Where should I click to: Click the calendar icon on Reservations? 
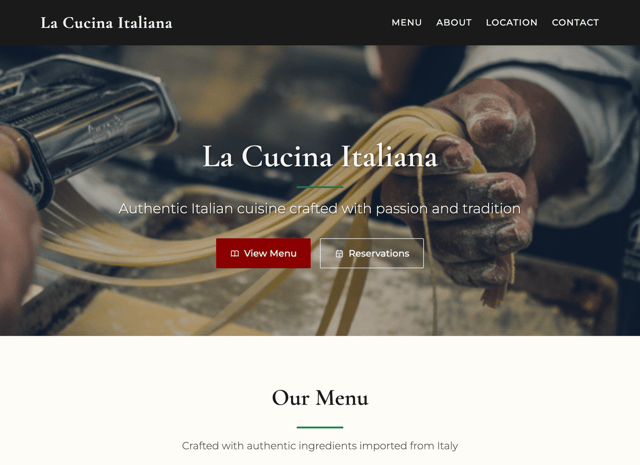point(339,254)
